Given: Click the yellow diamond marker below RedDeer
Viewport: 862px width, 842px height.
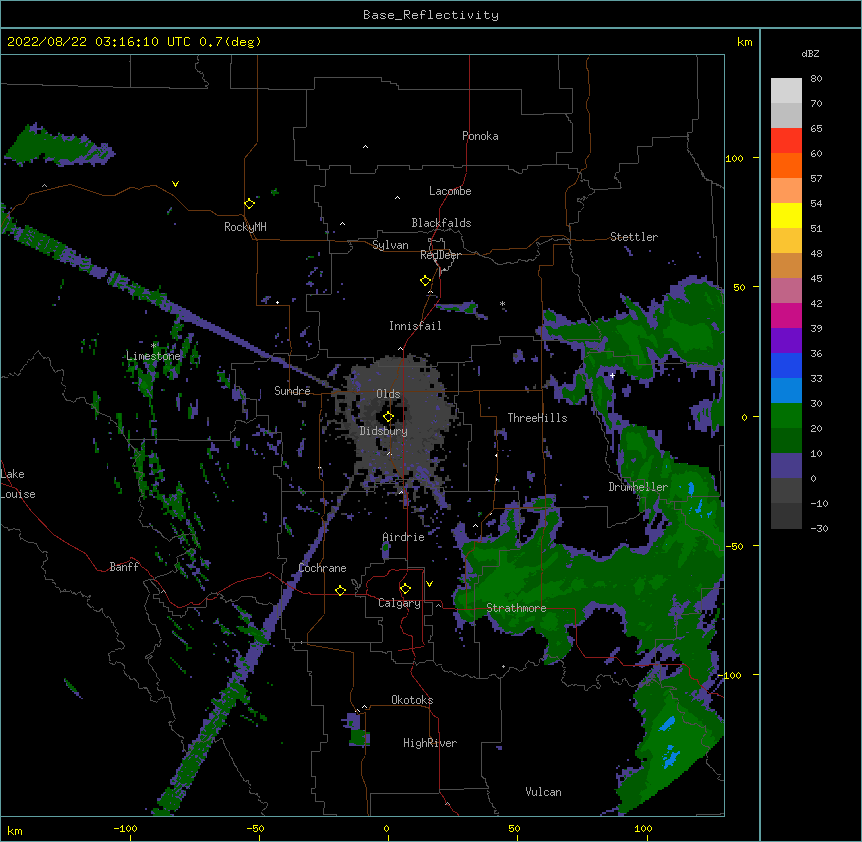Looking at the screenshot, I should [425, 281].
